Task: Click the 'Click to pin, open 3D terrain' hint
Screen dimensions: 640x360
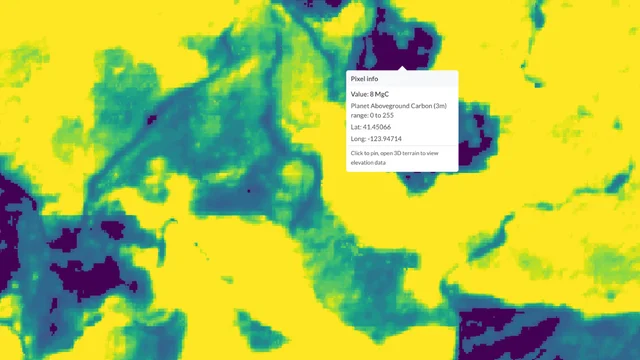Action: 394,158
